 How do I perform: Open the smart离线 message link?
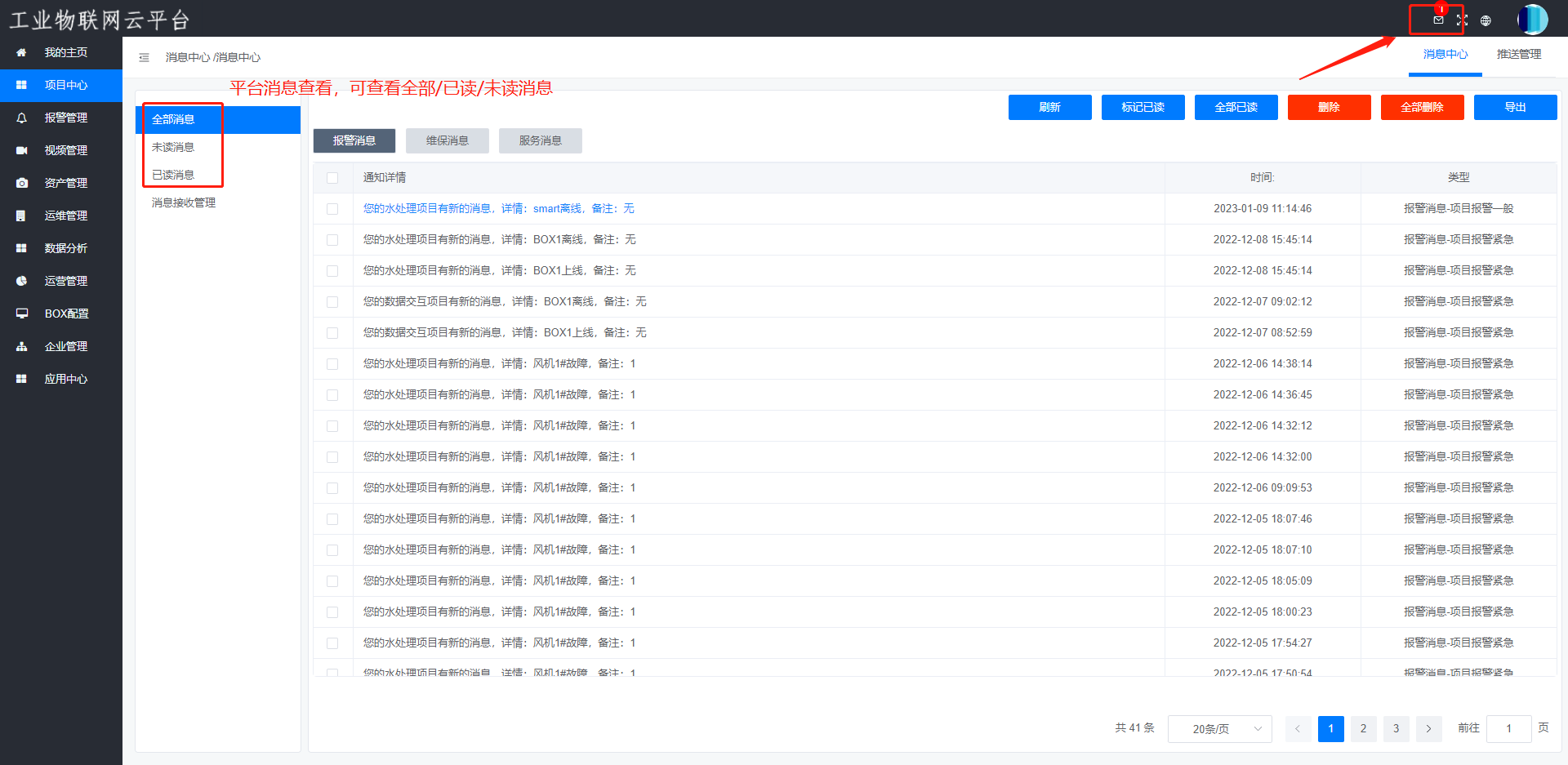(x=499, y=209)
